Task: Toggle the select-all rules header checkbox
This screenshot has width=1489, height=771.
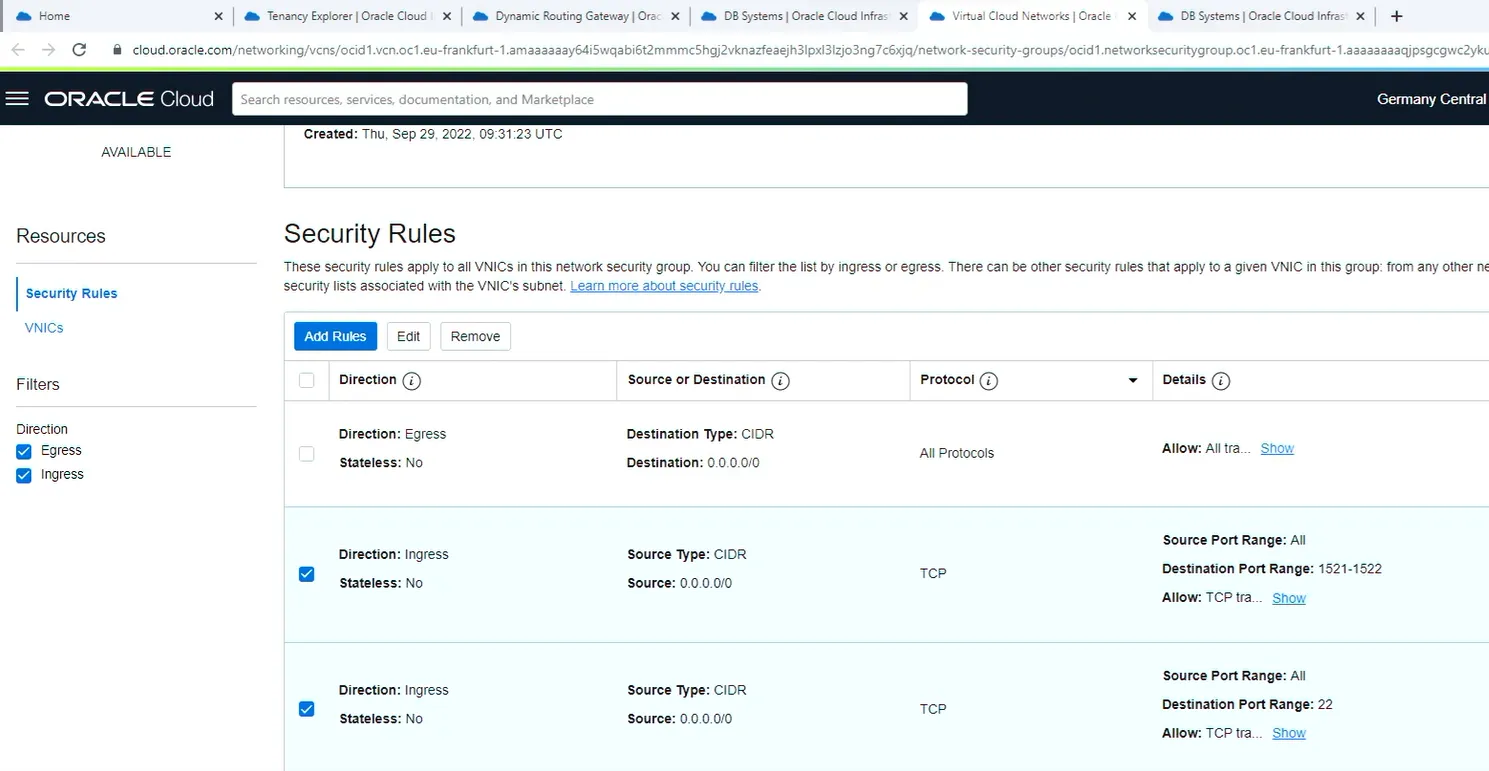Action: coord(307,380)
